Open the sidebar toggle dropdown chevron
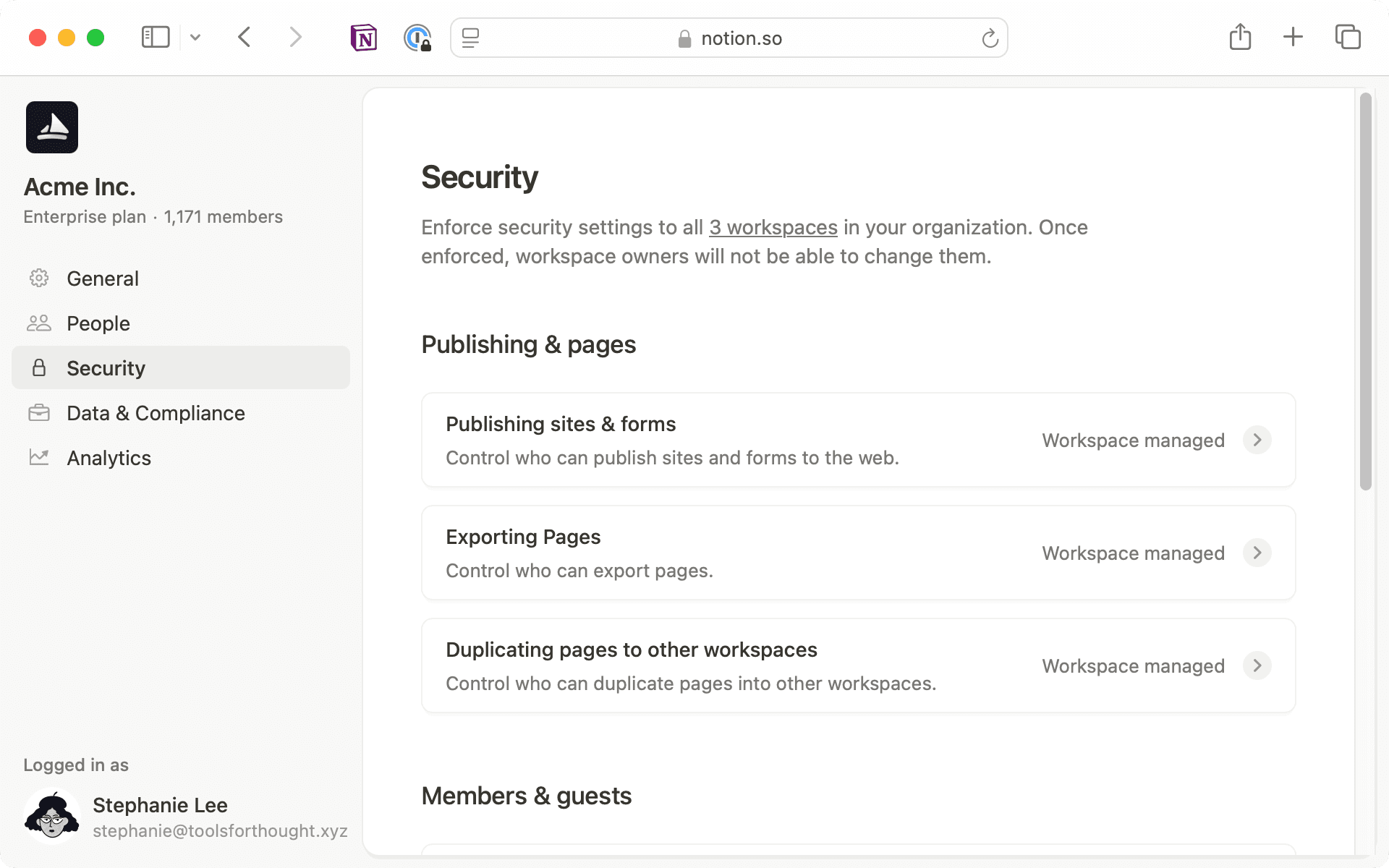This screenshot has width=1389, height=868. pyautogui.click(x=194, y=38)
